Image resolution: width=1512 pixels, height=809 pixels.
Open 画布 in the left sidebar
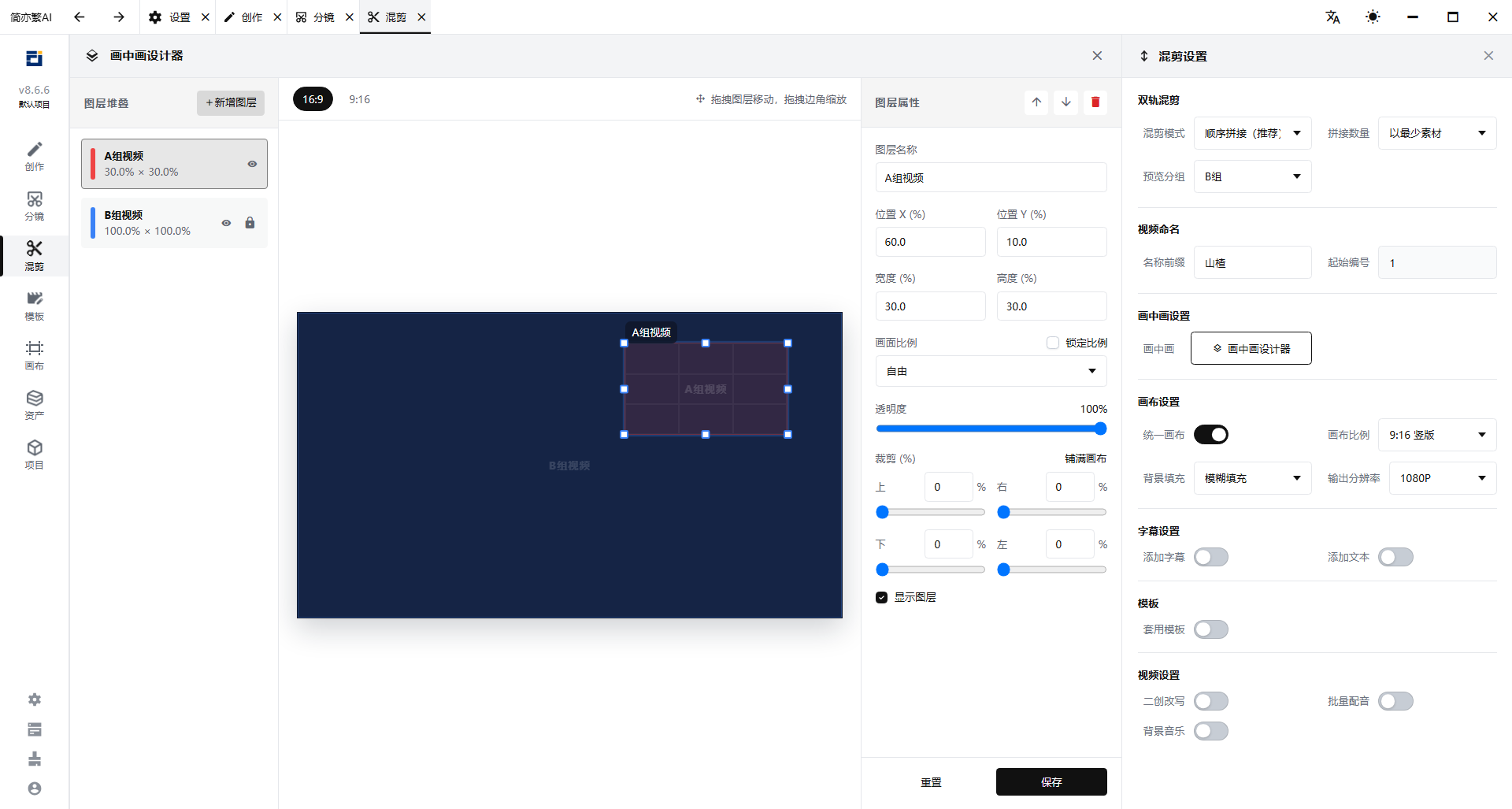point(34,355)
